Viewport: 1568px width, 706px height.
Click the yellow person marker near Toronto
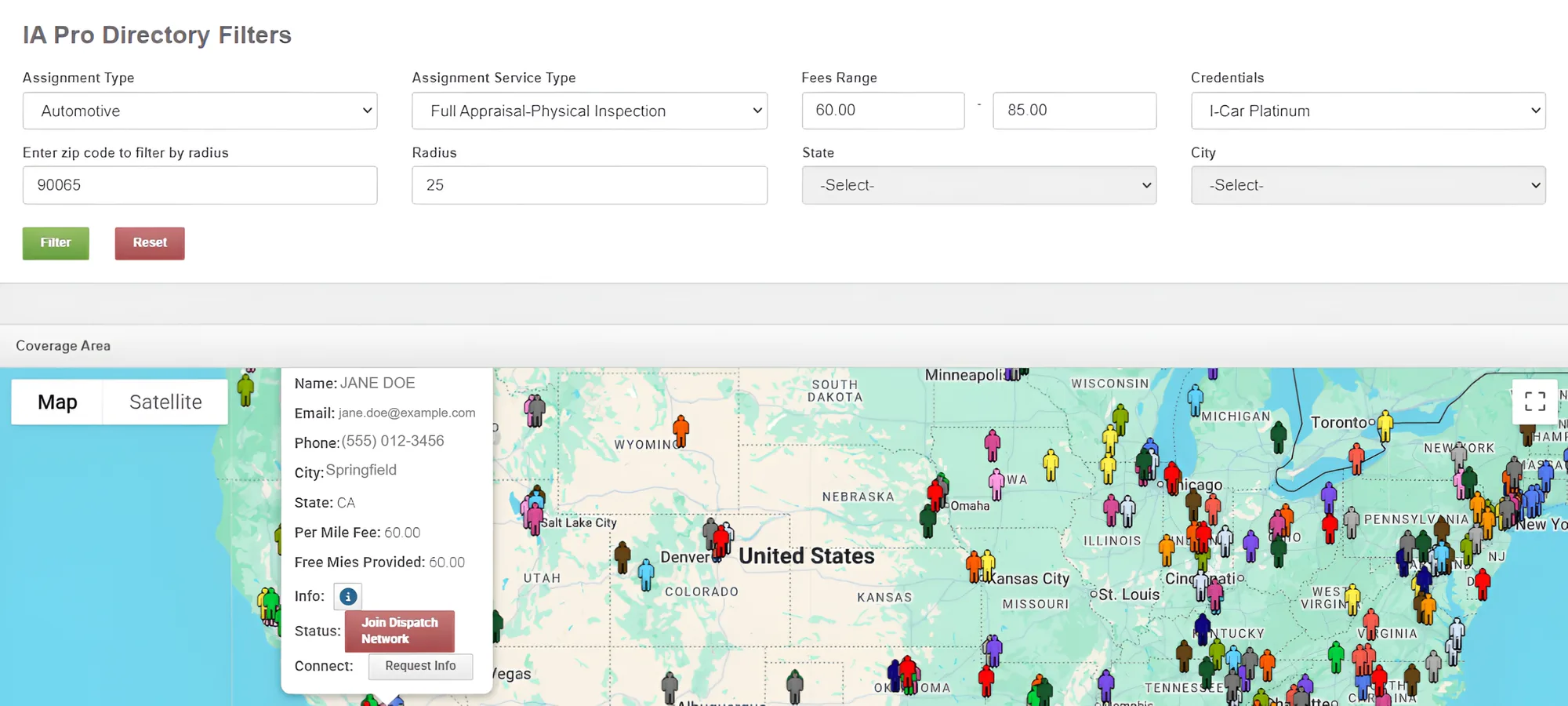coord(1385,426)
